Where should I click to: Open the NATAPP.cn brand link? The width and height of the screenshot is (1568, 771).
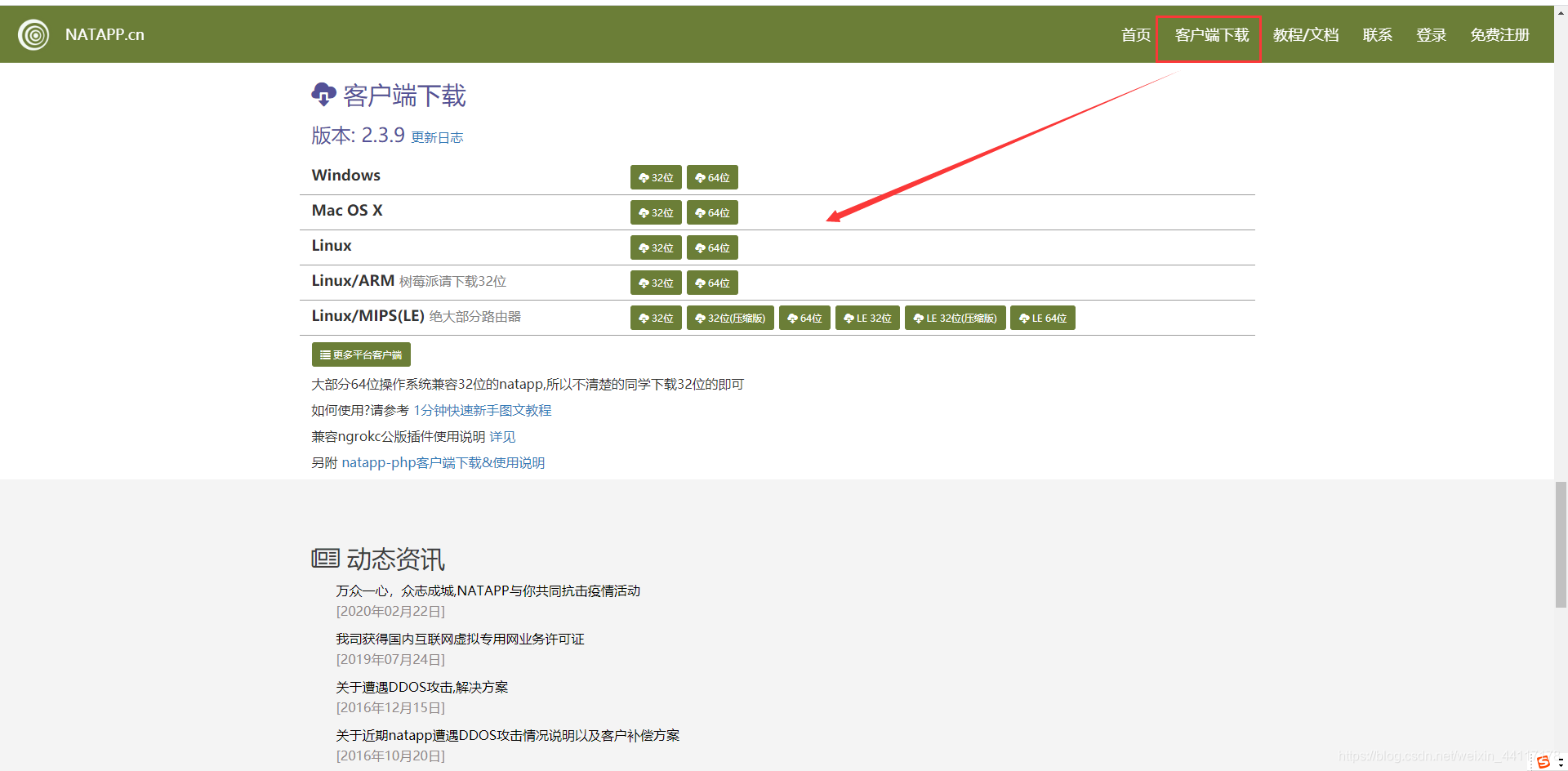pyautogui.click(x=105, y=34)
